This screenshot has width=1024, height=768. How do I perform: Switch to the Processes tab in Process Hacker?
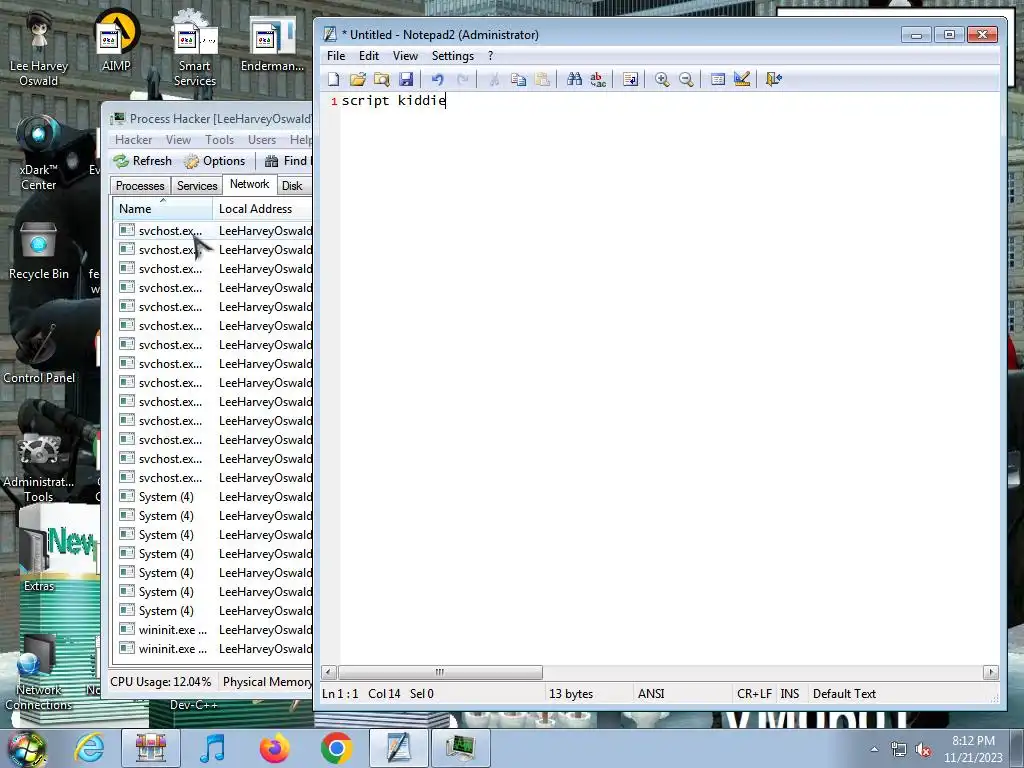pyautogui.click(x=140, y=185)
